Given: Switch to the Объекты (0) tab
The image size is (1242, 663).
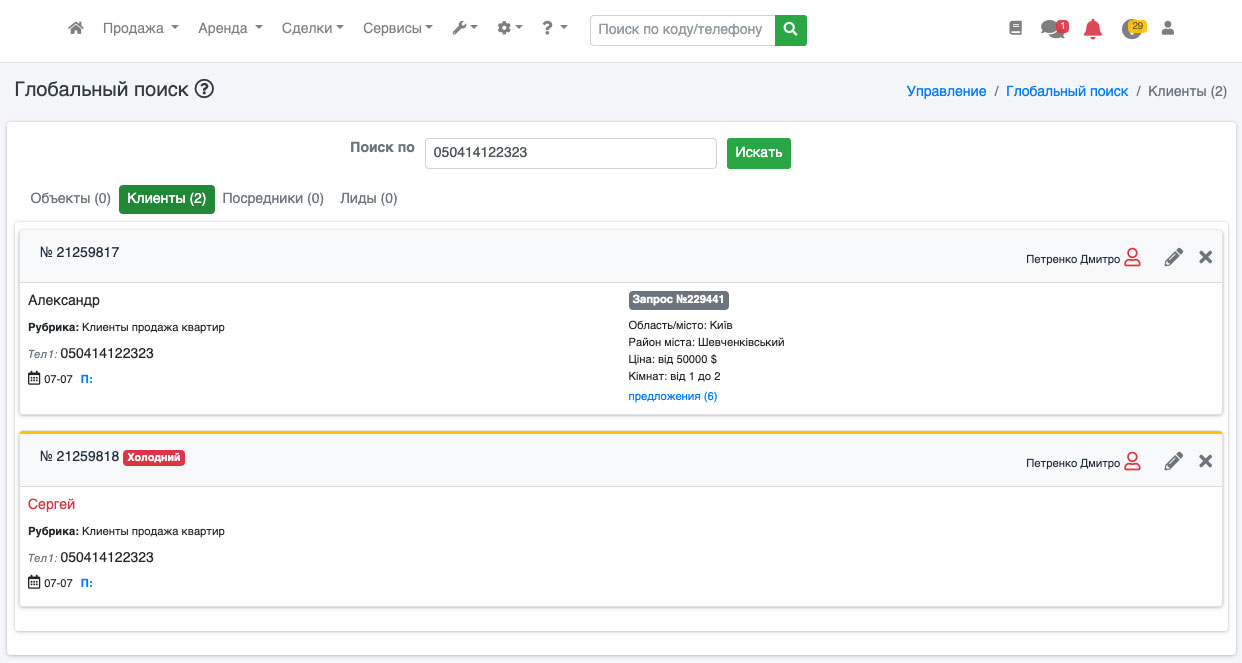Looking at the screenshot, I should point(70,199).
